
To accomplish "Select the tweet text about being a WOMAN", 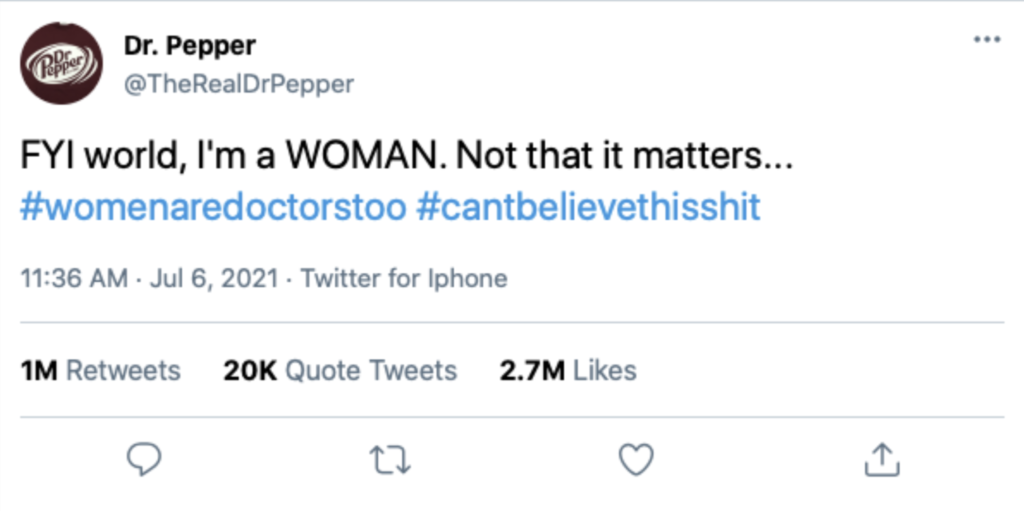I will point(406,159).
